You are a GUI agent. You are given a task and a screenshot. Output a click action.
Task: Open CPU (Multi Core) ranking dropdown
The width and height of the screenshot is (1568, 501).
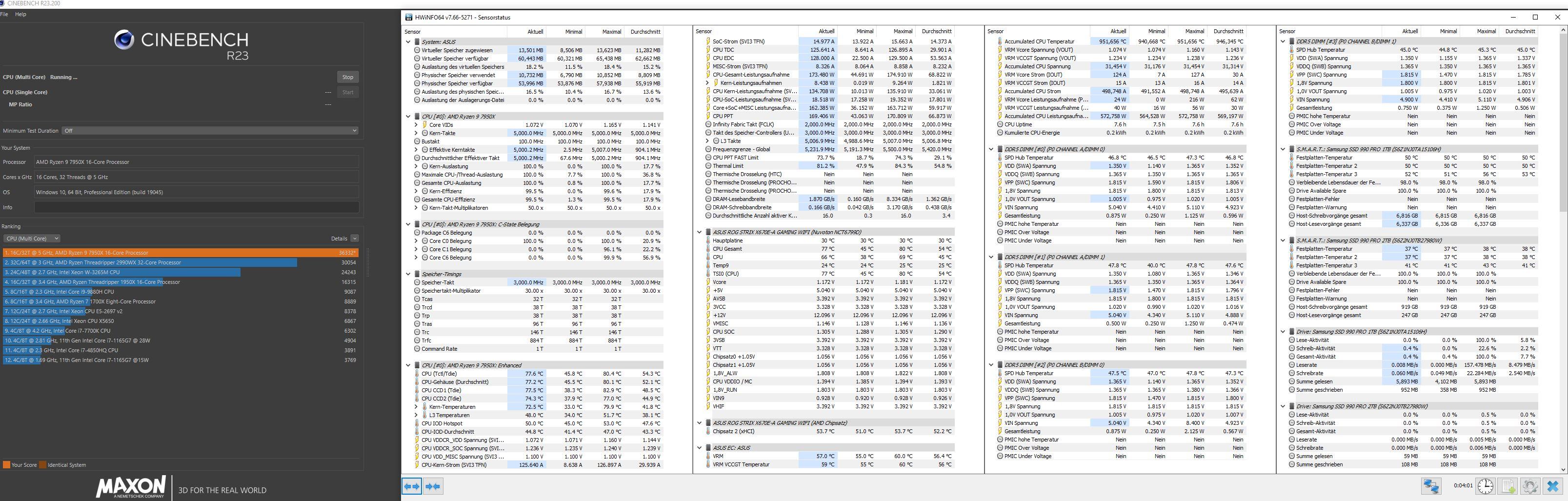32,239
